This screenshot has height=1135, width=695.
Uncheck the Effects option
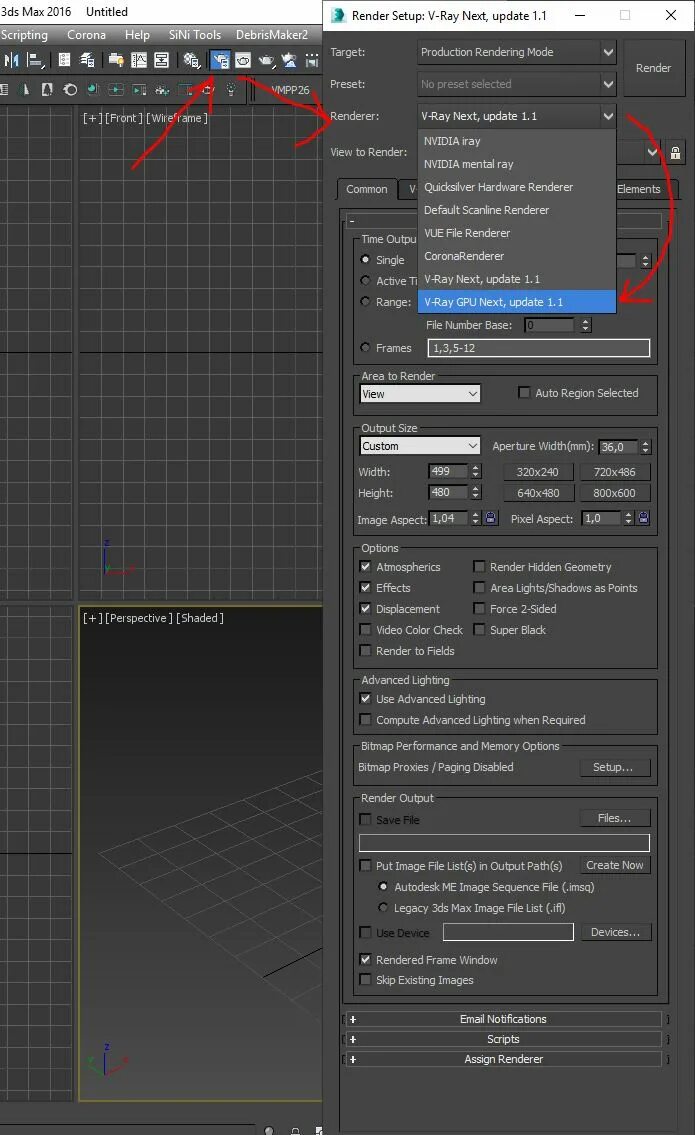[366, 588]
